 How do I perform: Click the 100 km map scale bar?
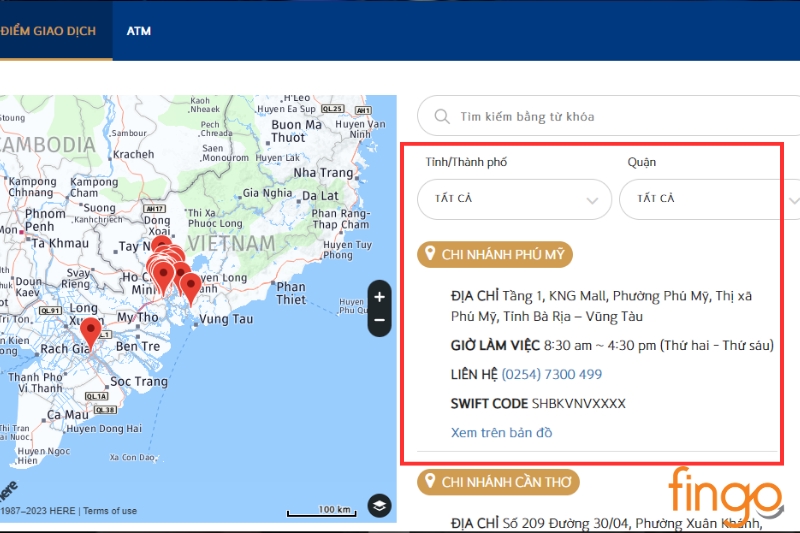[322, 511]
